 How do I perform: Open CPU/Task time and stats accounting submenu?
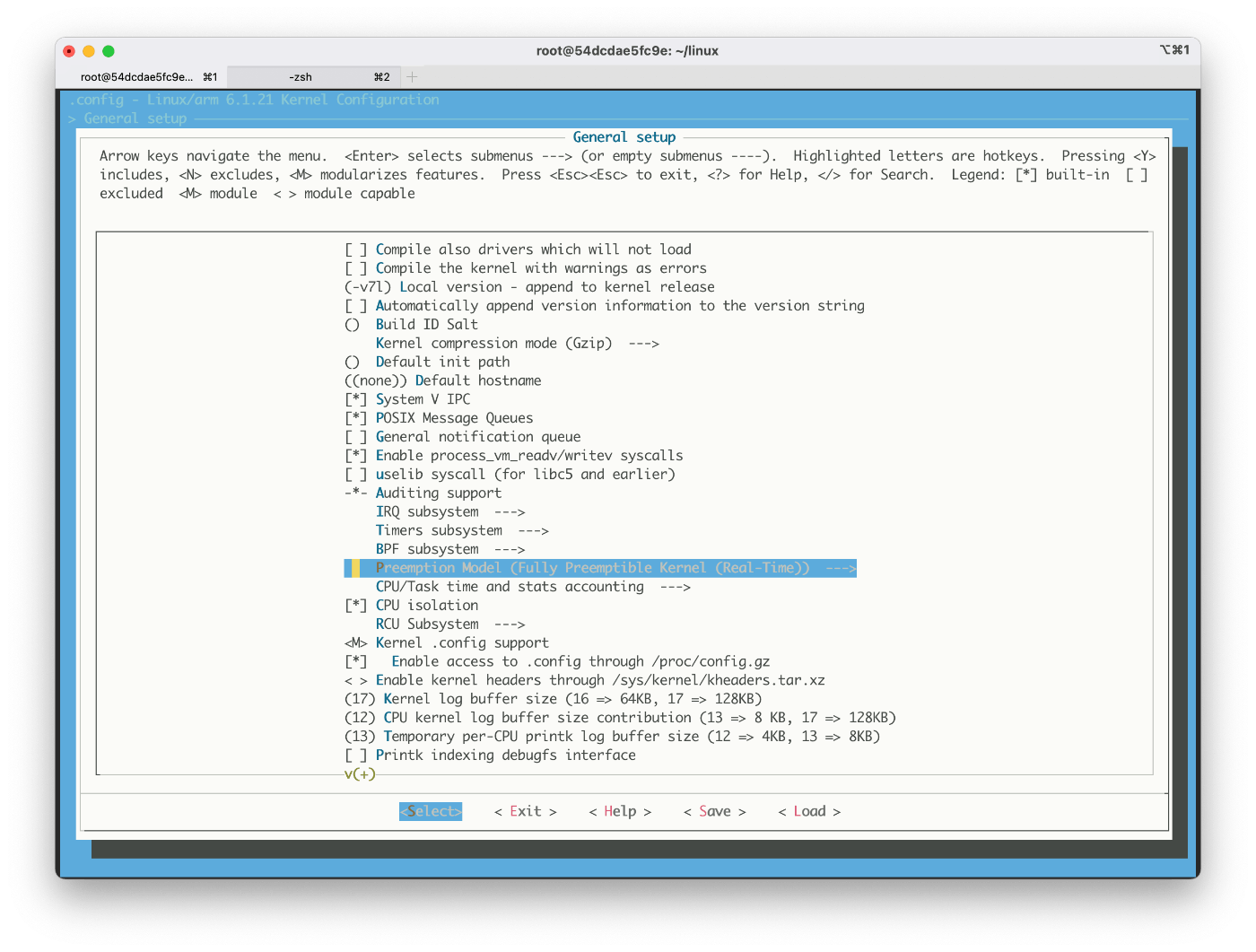coord(533,587)
